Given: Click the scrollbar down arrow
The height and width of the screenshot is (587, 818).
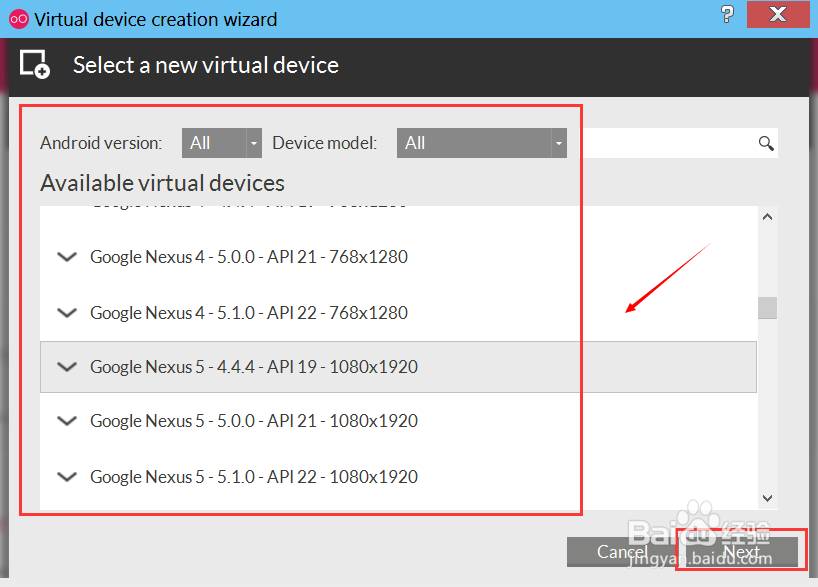Looking at the screenshot, I should [x=767, y=498].
